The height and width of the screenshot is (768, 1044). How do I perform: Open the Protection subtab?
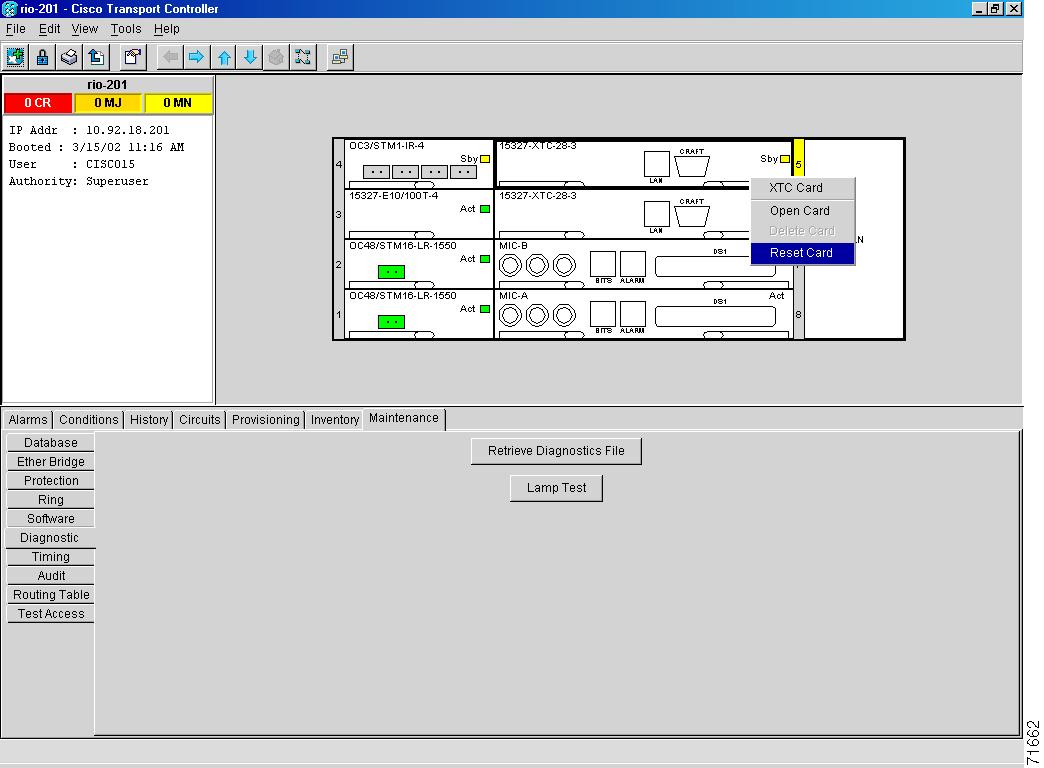[x=51, y=481]
